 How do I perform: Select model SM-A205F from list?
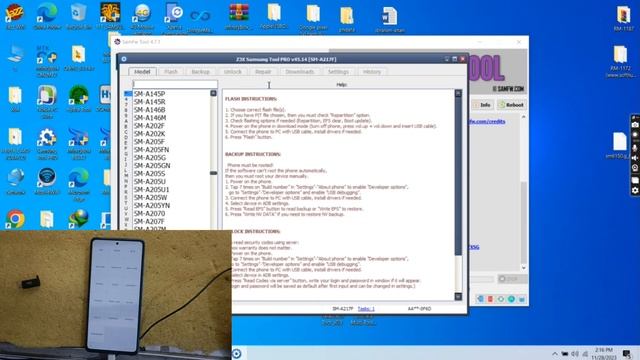coord(149,142)
